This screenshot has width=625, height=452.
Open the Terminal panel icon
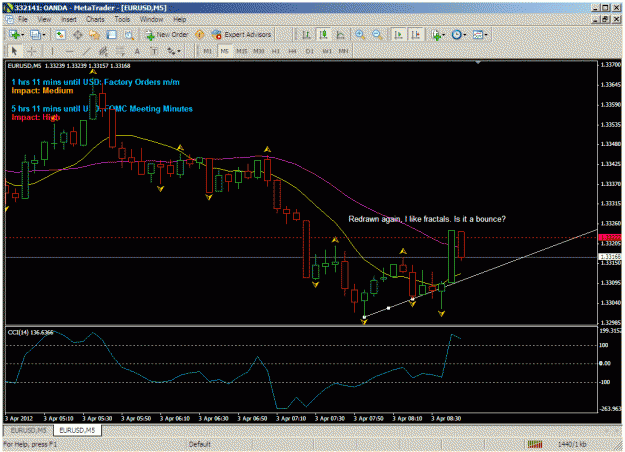(x=112, y=35)
